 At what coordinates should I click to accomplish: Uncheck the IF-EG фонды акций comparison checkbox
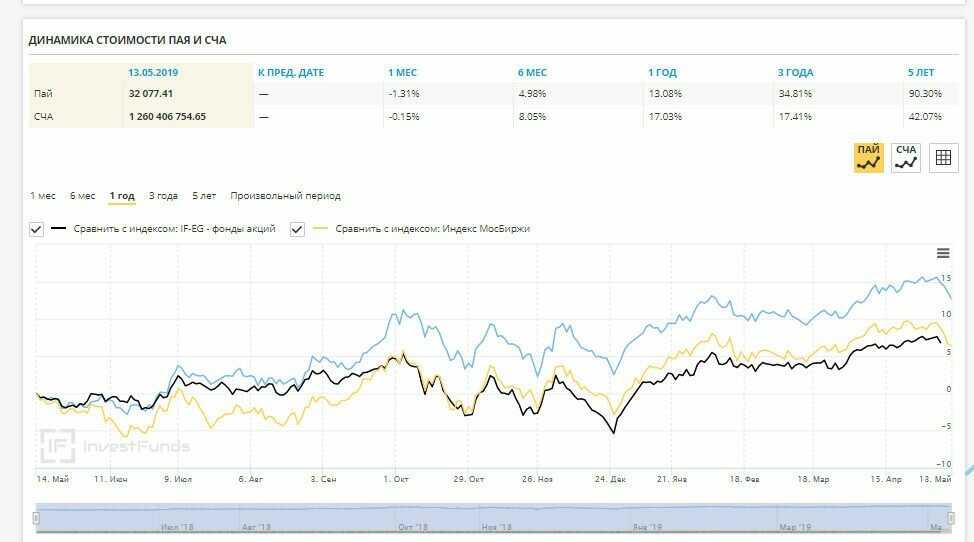click(x=37, y=229)
